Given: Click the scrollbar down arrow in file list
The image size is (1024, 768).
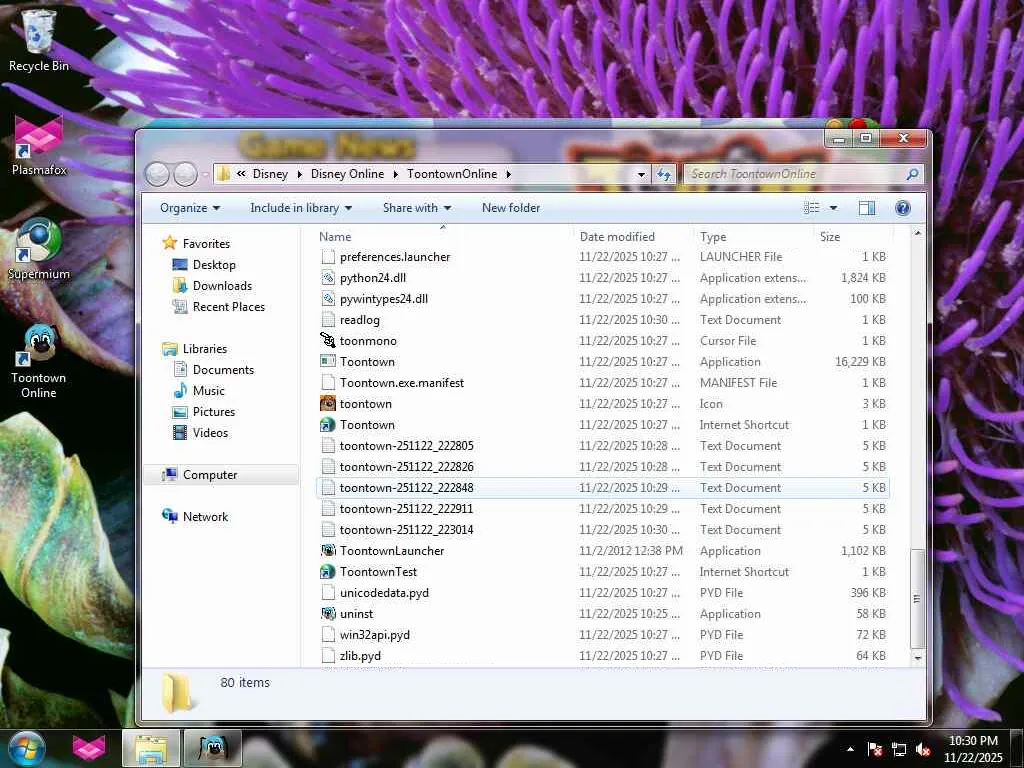Looking at the screenshot, I should pyautogui.click(x=918, y=658).
